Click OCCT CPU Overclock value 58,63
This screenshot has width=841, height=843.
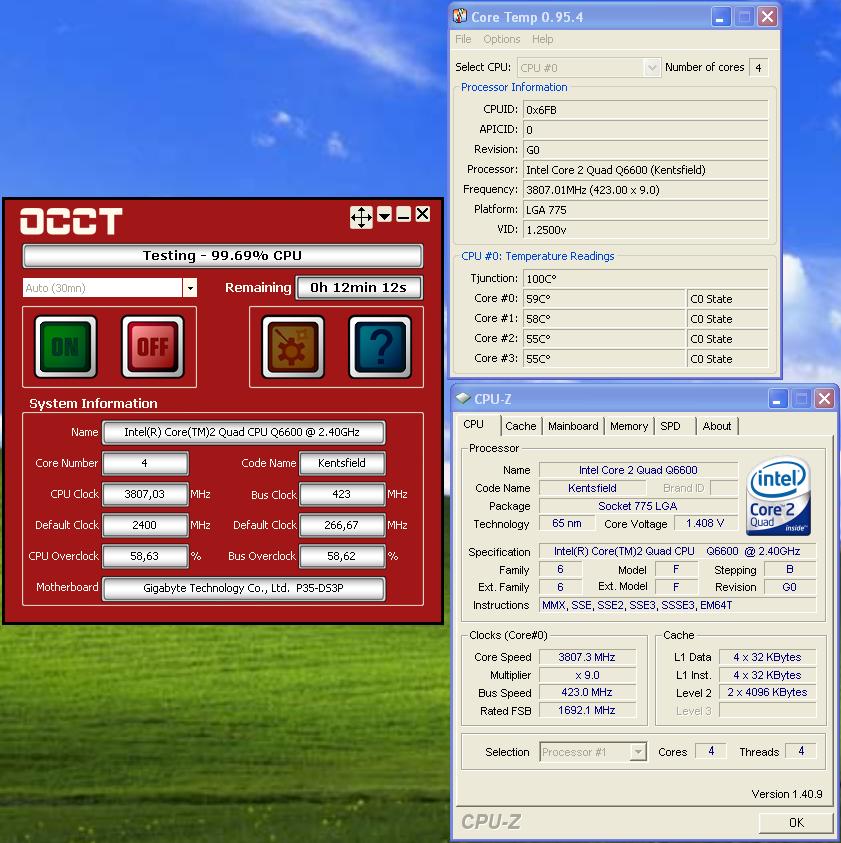tap(145, 556)
